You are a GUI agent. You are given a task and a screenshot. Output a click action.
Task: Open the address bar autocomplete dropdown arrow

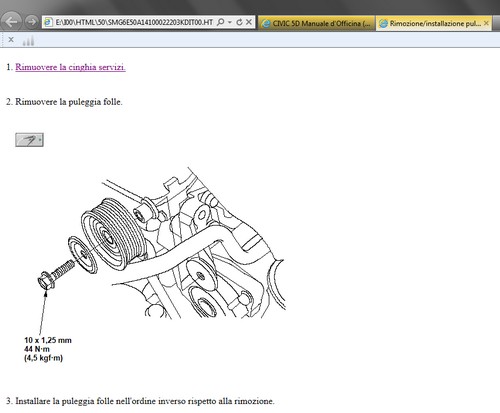click(x=230, y=22)
